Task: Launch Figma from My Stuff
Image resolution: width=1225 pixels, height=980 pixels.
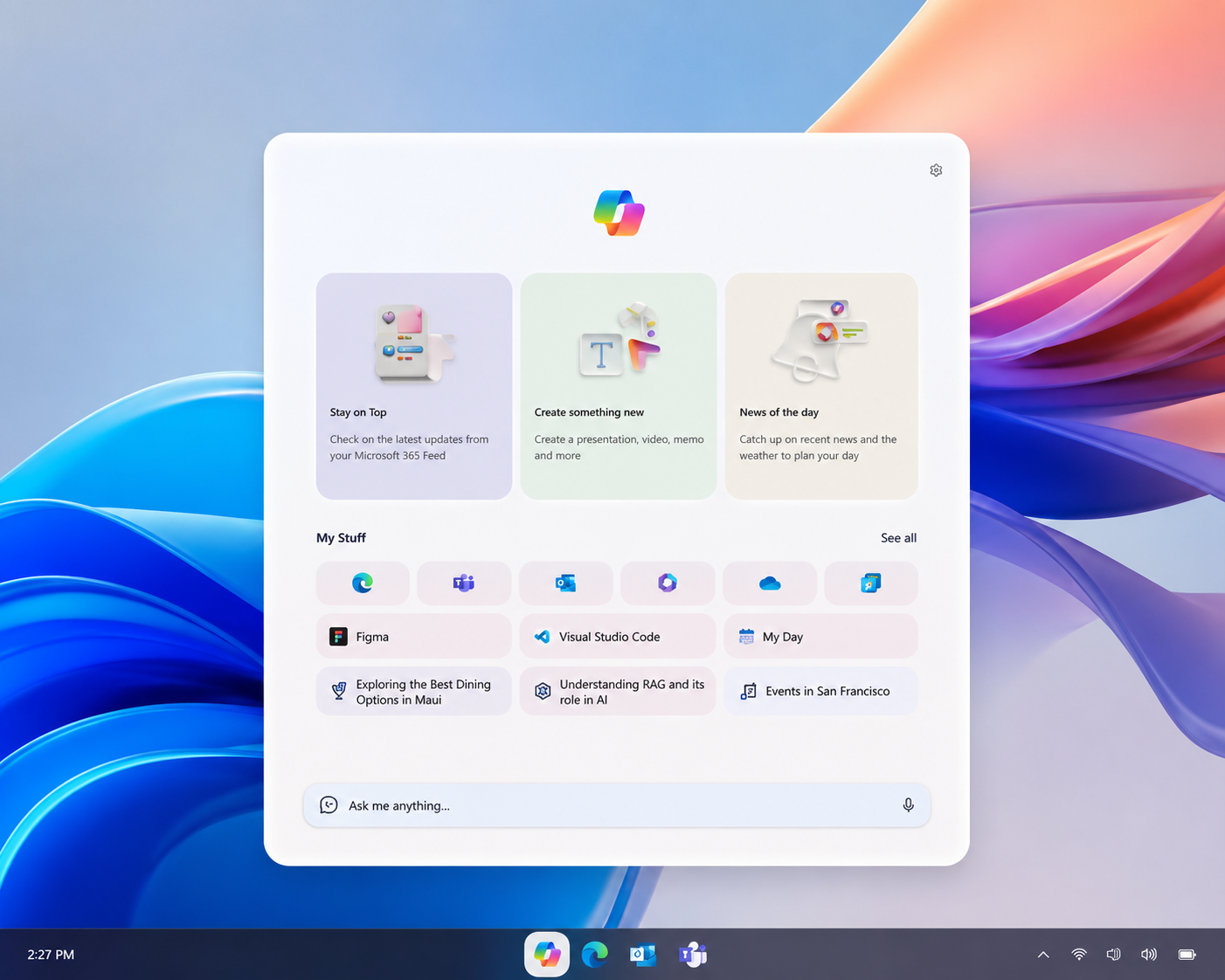Action: (414, 637)
